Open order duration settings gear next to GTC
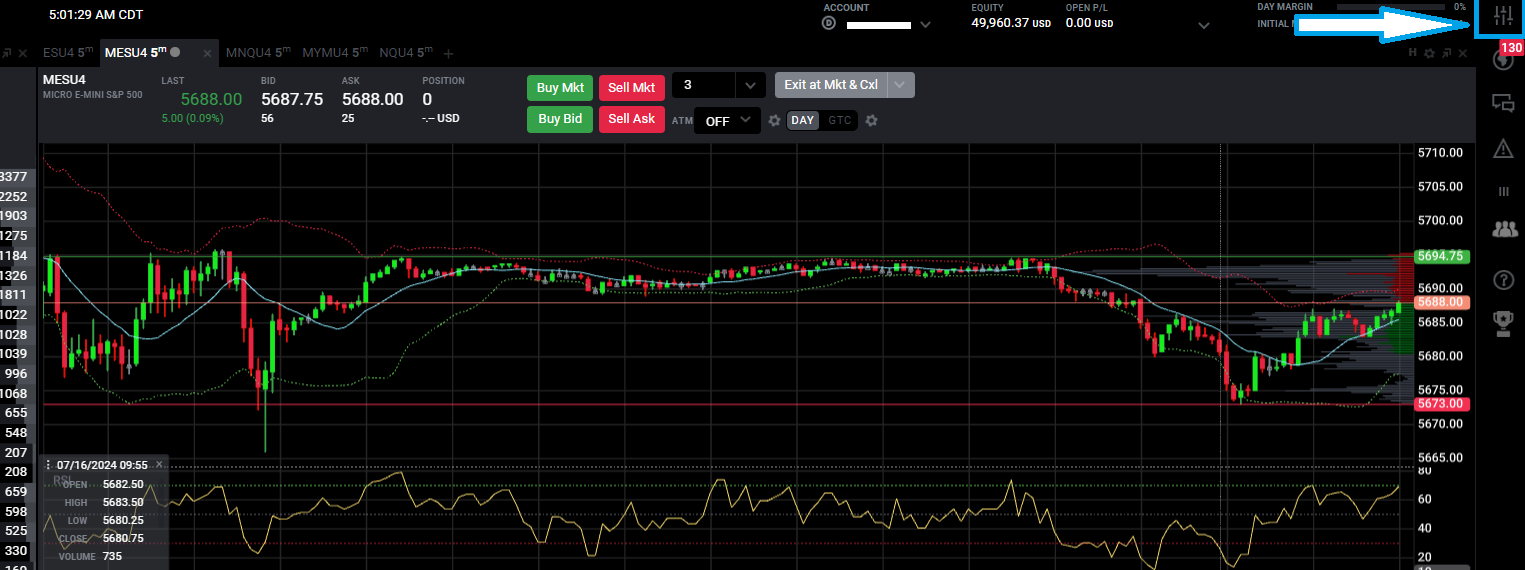Viewport: 1525px width, 570px height. coord(871,121)
